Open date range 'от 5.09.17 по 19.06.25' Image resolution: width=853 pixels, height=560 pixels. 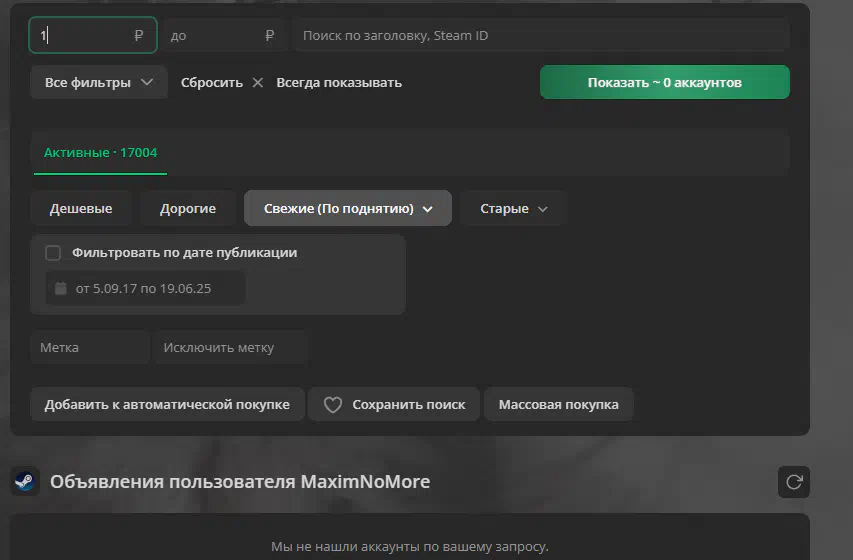[x=145, y=288]
